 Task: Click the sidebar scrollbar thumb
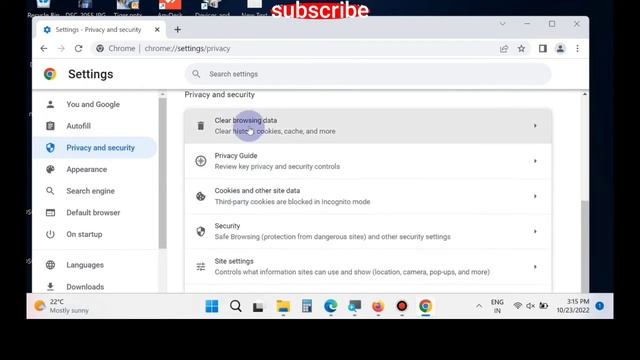pyautogui.click(x=162, y=173)
